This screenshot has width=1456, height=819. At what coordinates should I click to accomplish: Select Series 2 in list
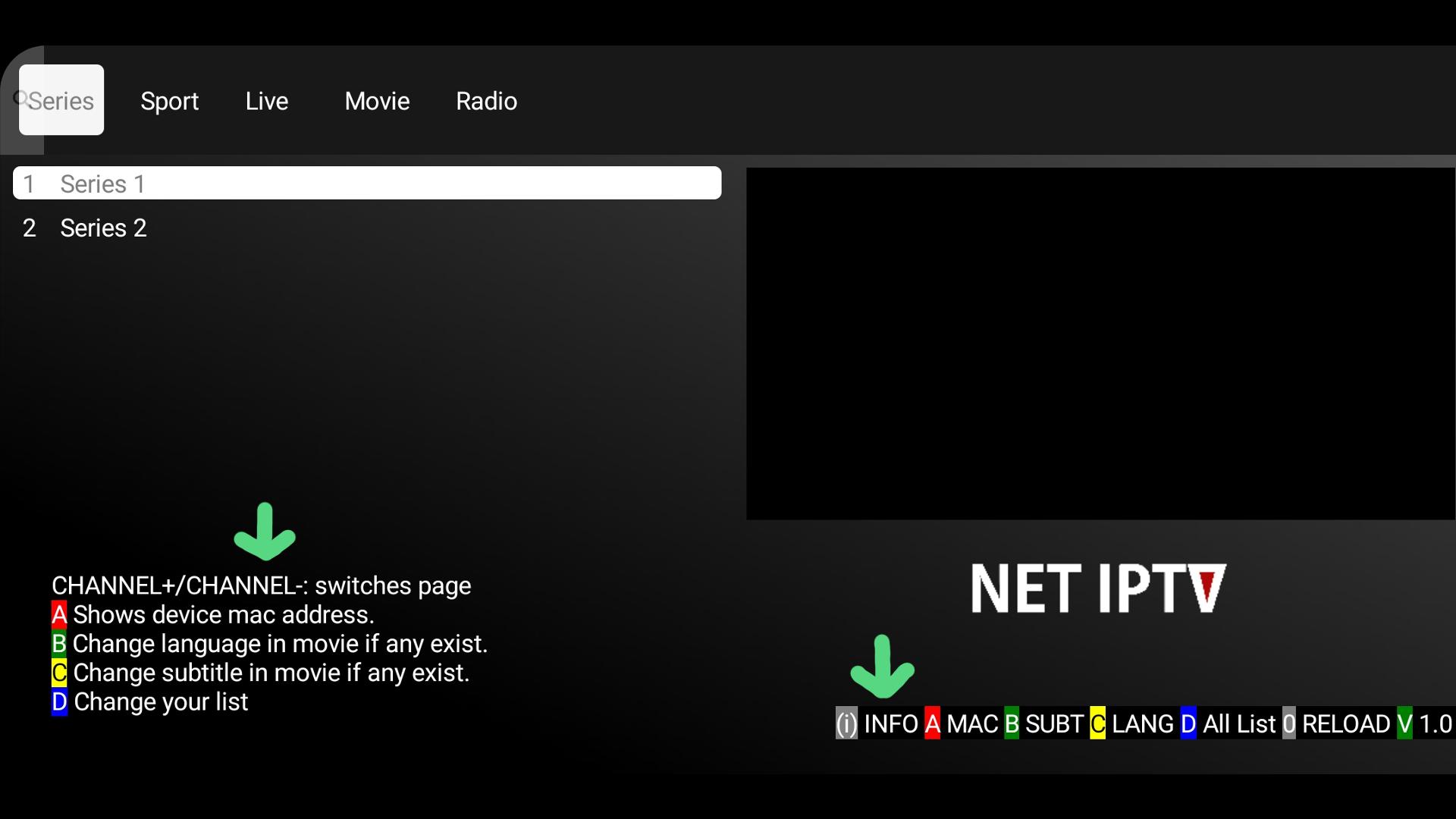click(367, 227)
